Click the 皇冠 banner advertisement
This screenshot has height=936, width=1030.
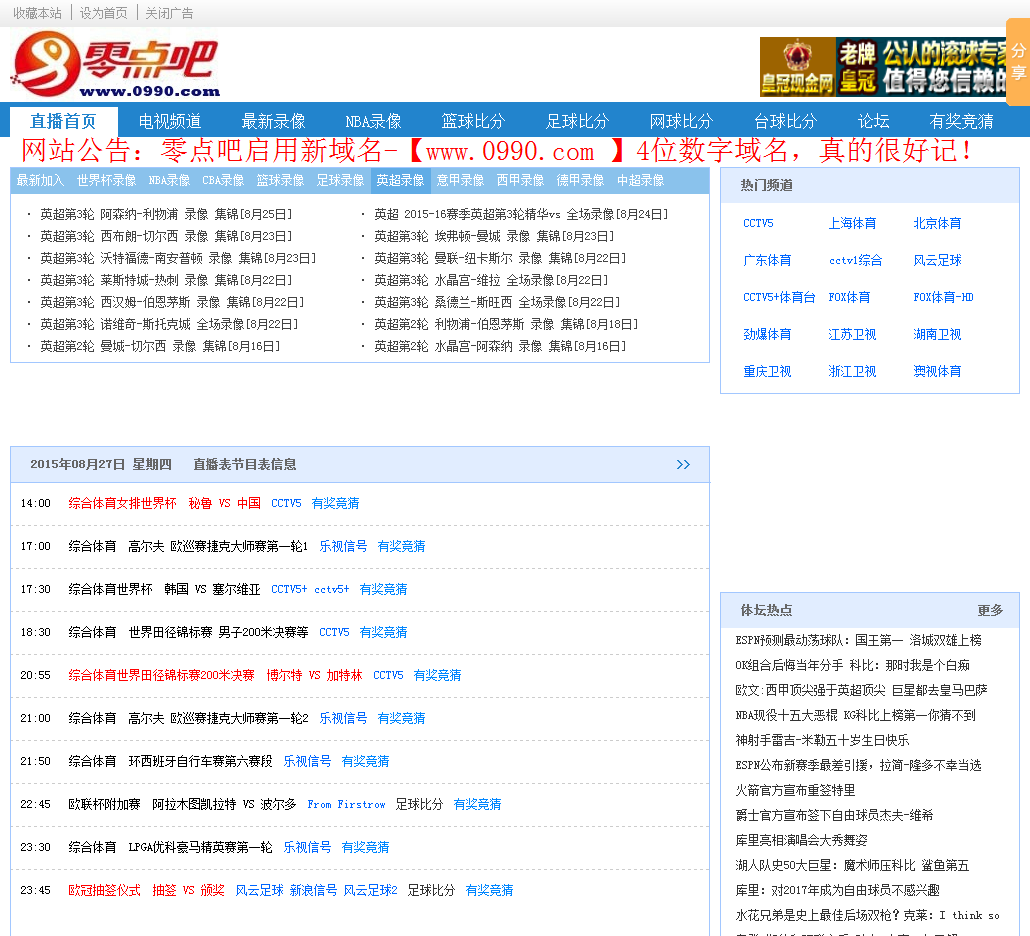click(x=883, y=67)
